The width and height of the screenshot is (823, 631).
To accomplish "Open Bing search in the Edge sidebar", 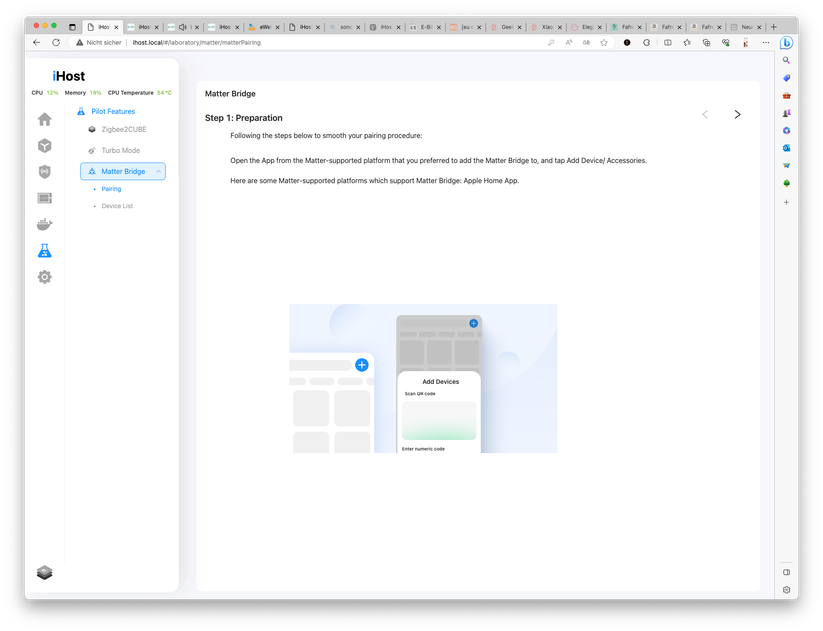I will 786,60.
